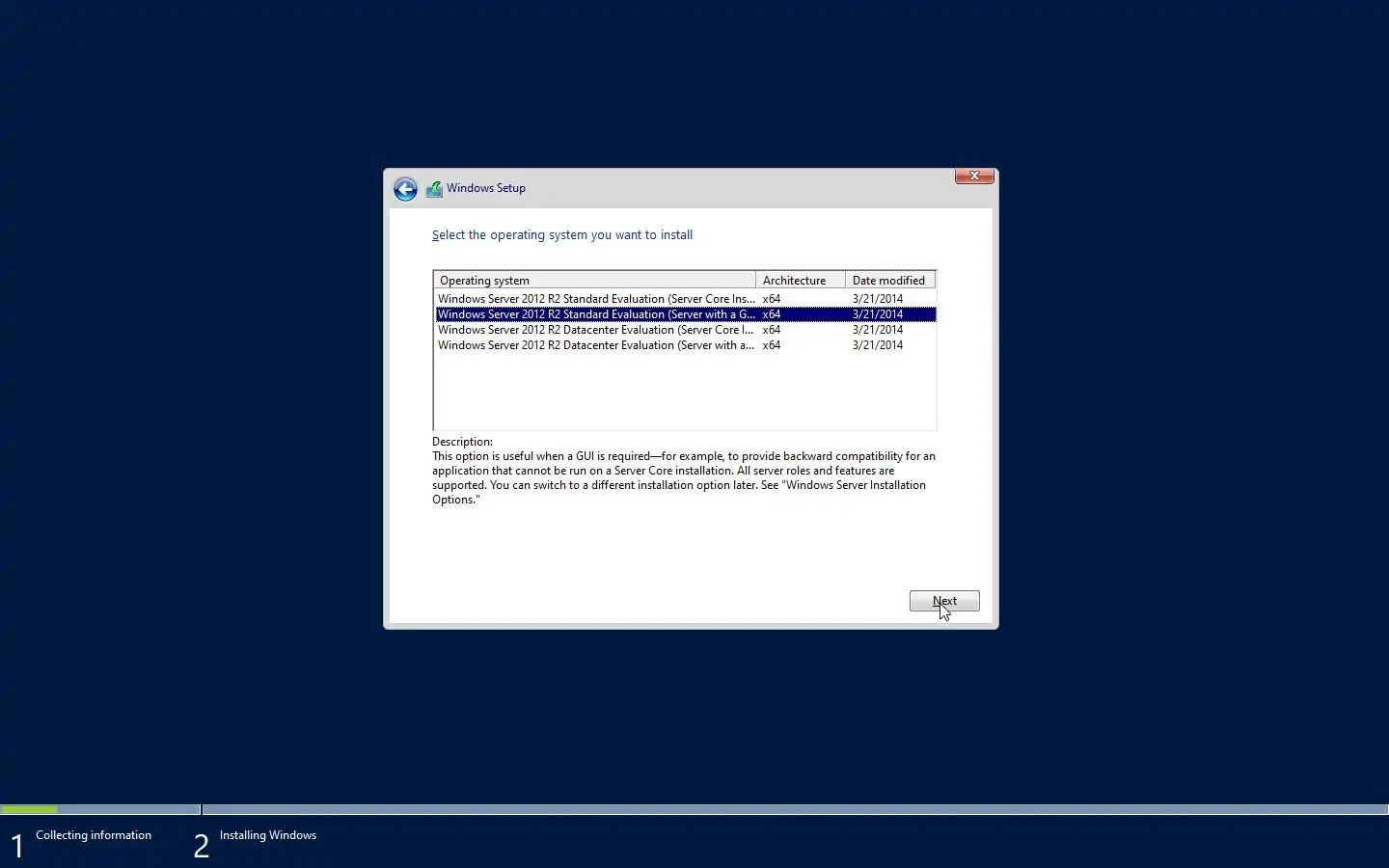Select Datacenter Evaluation Server with a GUI row
1389x868 pixels.
point(685,345)
